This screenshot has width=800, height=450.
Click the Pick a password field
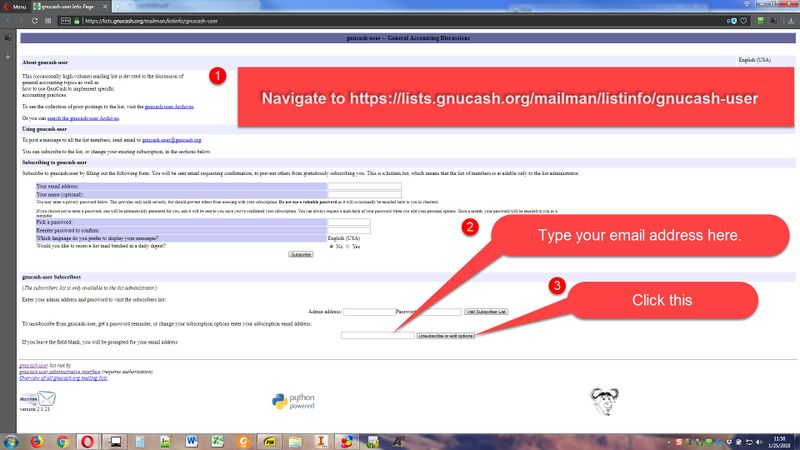coord(349,222)
